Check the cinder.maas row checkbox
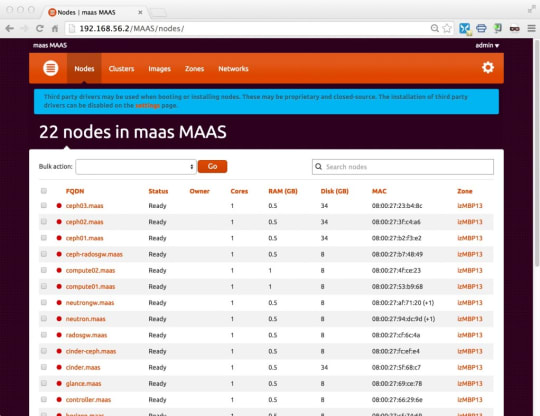Image resolution: width=540 pixels, height=416 pixels. pos(44,367)
